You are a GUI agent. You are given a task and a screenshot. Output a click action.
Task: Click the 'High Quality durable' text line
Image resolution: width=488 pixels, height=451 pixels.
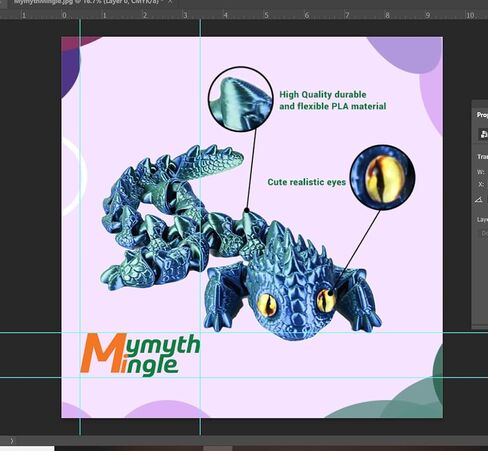323,95
